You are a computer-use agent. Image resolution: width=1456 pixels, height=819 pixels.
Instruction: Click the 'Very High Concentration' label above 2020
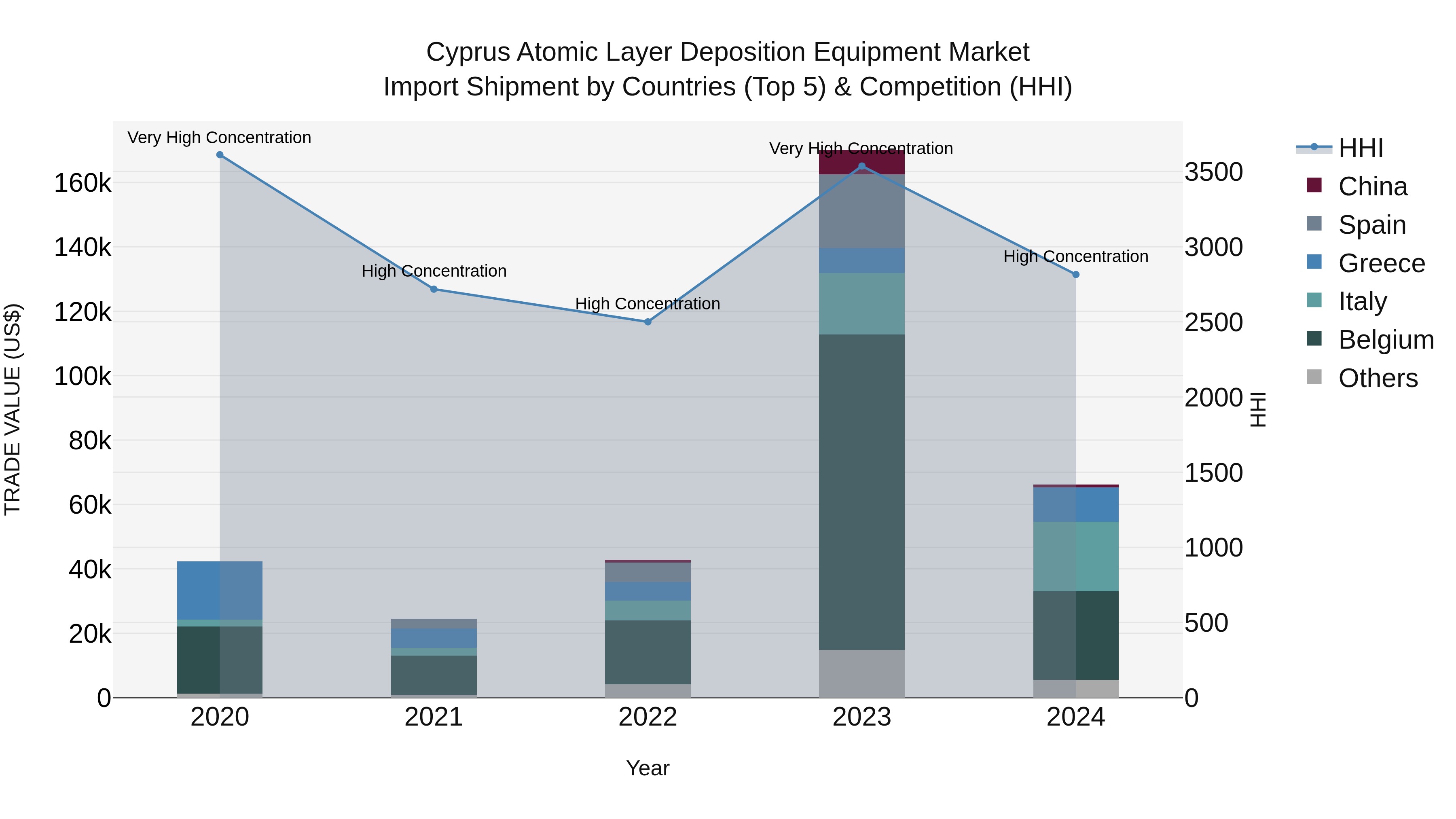(x=219, y=138)
